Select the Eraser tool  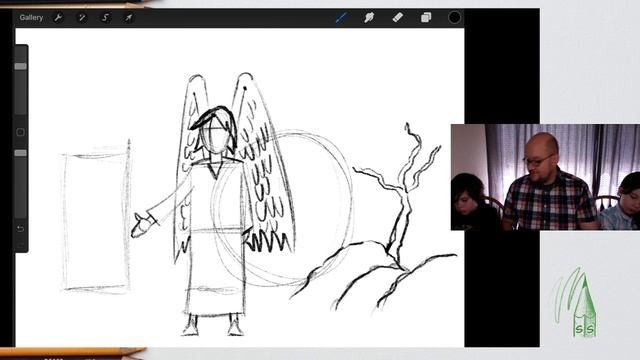(398, 18)
